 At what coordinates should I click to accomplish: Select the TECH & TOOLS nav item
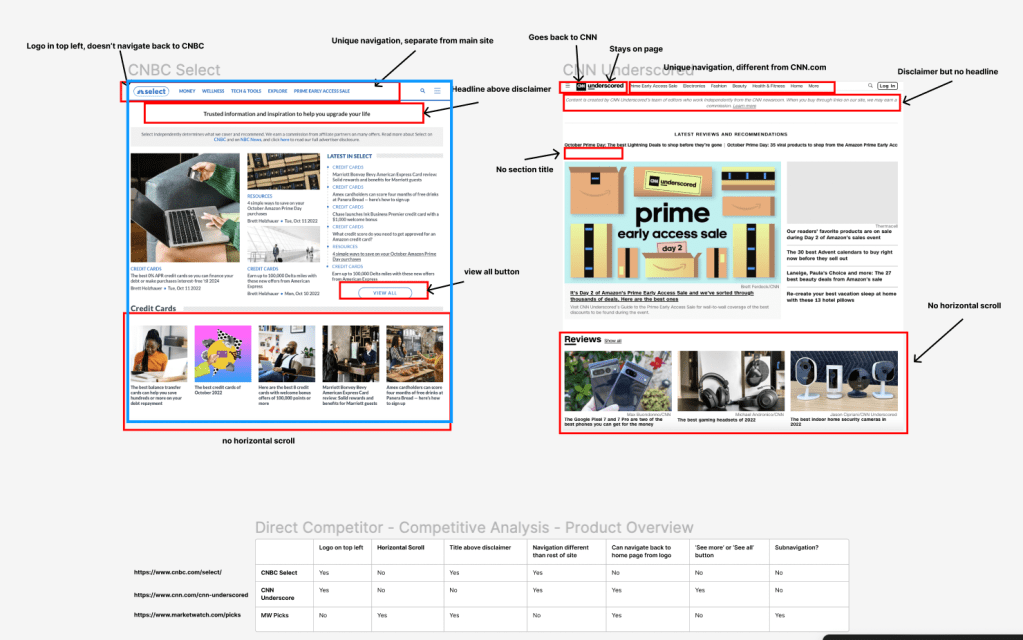click(246, 91)
